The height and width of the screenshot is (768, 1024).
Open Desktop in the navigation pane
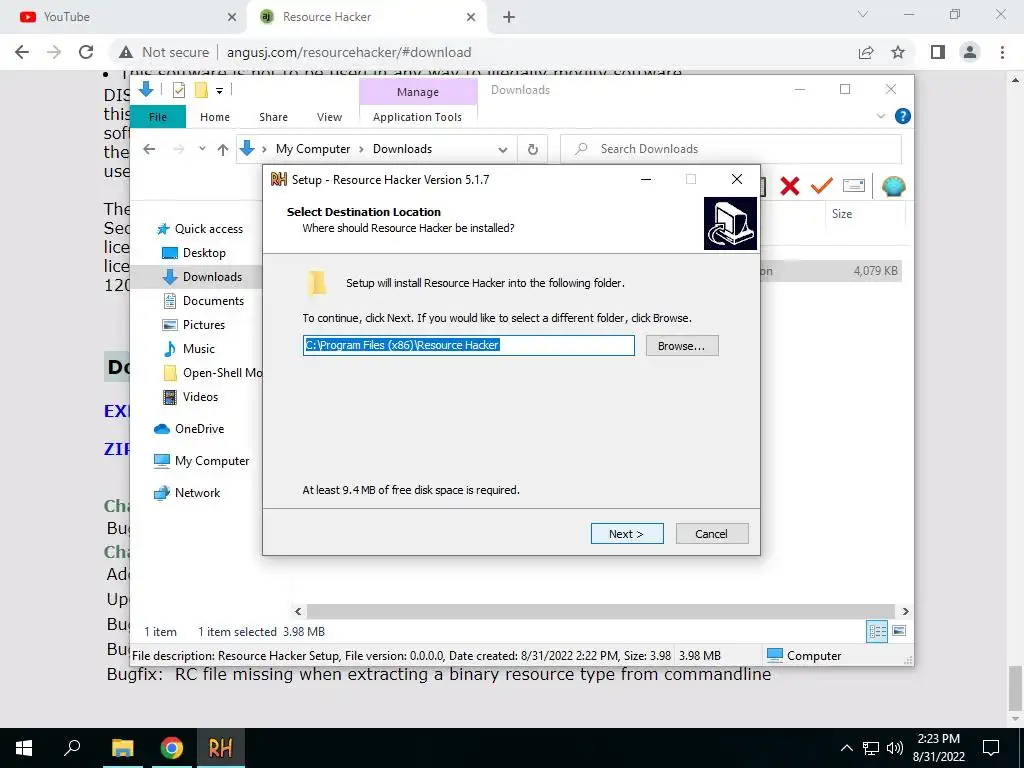[193, 253]
